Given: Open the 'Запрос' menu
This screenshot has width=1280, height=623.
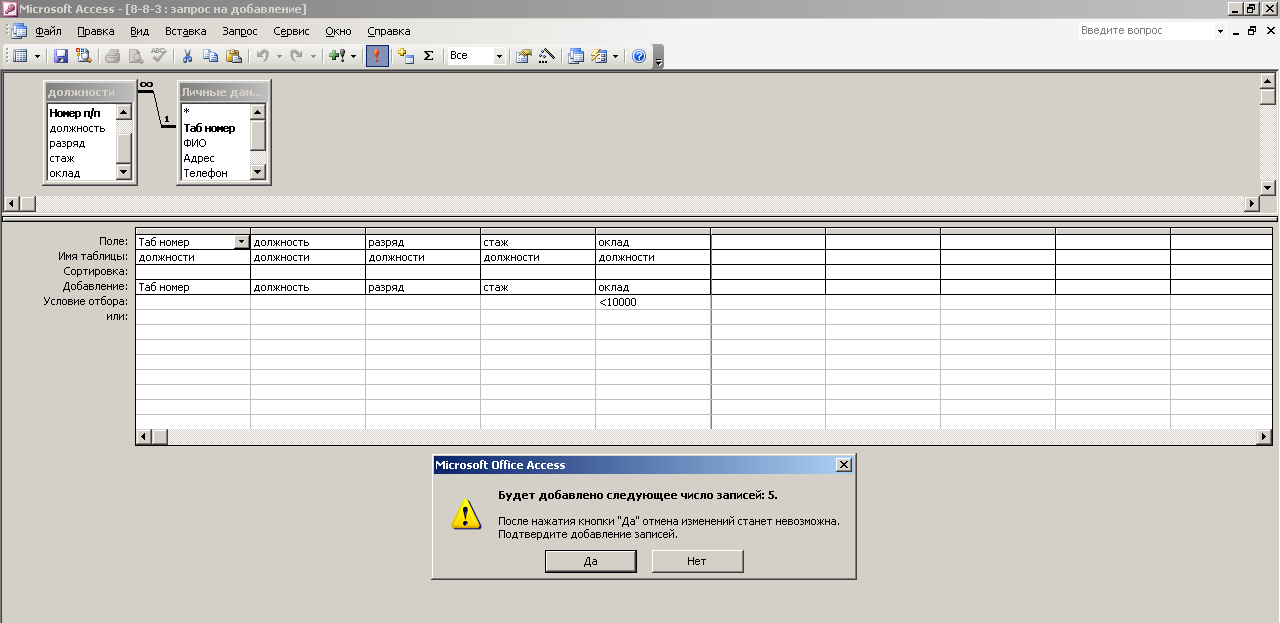Looking at the screenshot, I should pyautogui.click(x=240, y=31).
